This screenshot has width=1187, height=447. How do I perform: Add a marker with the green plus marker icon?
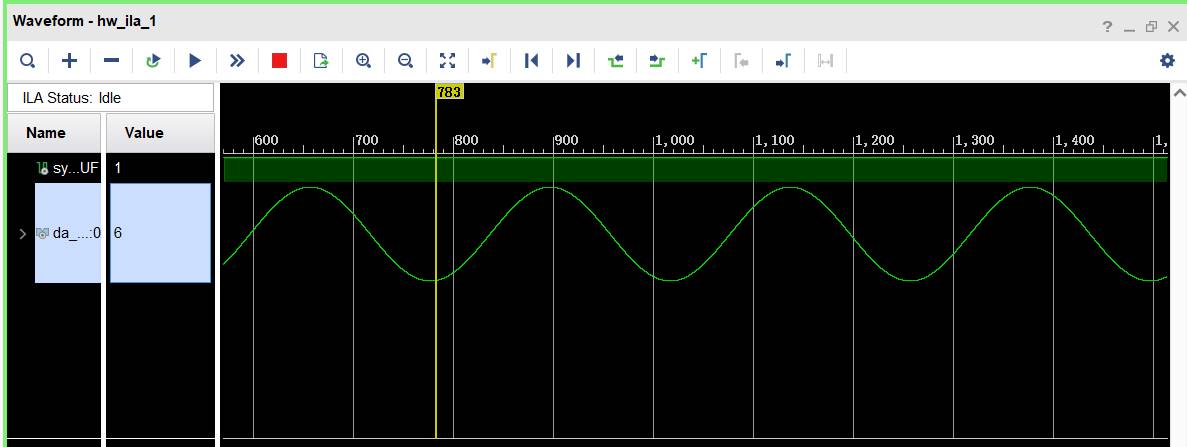[x=699, y=61]
